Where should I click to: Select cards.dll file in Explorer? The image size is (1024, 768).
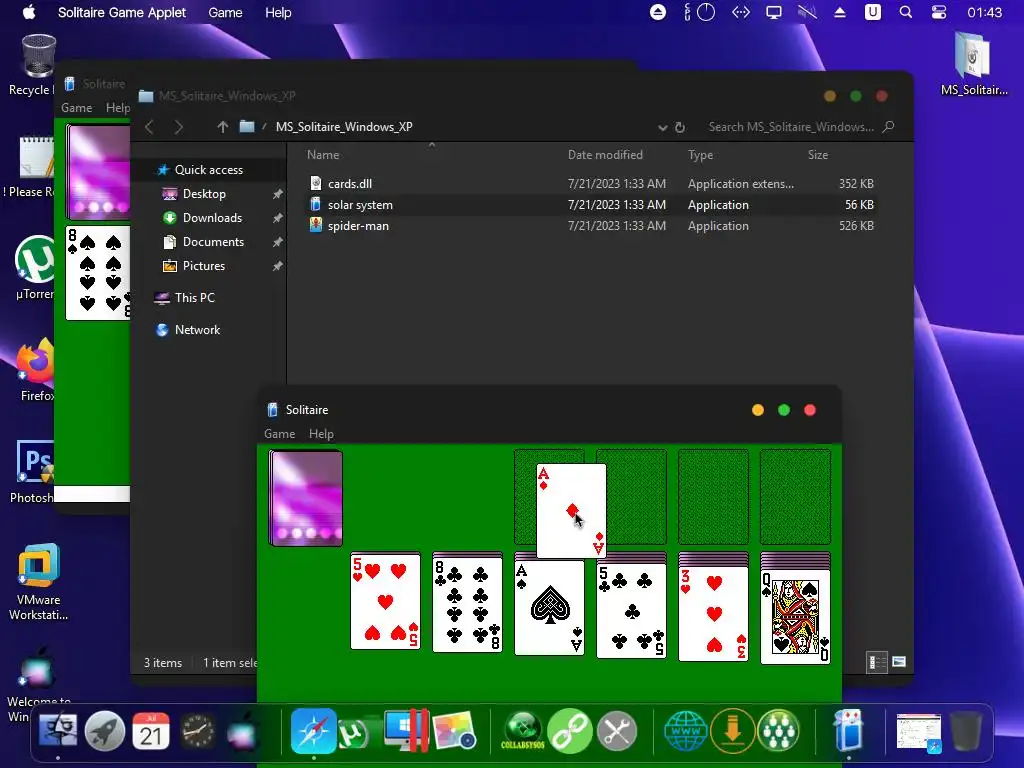click(591, 184)
